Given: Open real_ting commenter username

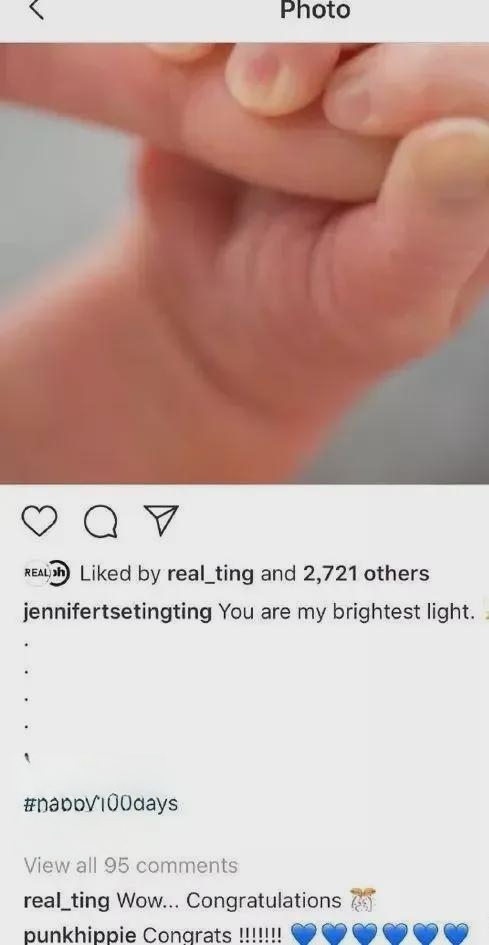Looking at the screenshot, I should point(66,901).
